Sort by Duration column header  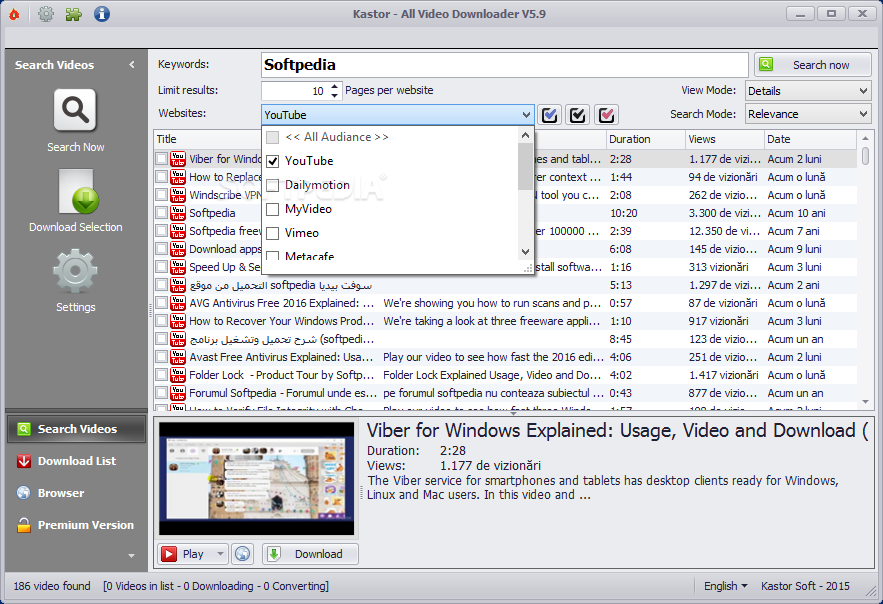tap(645, 139)
